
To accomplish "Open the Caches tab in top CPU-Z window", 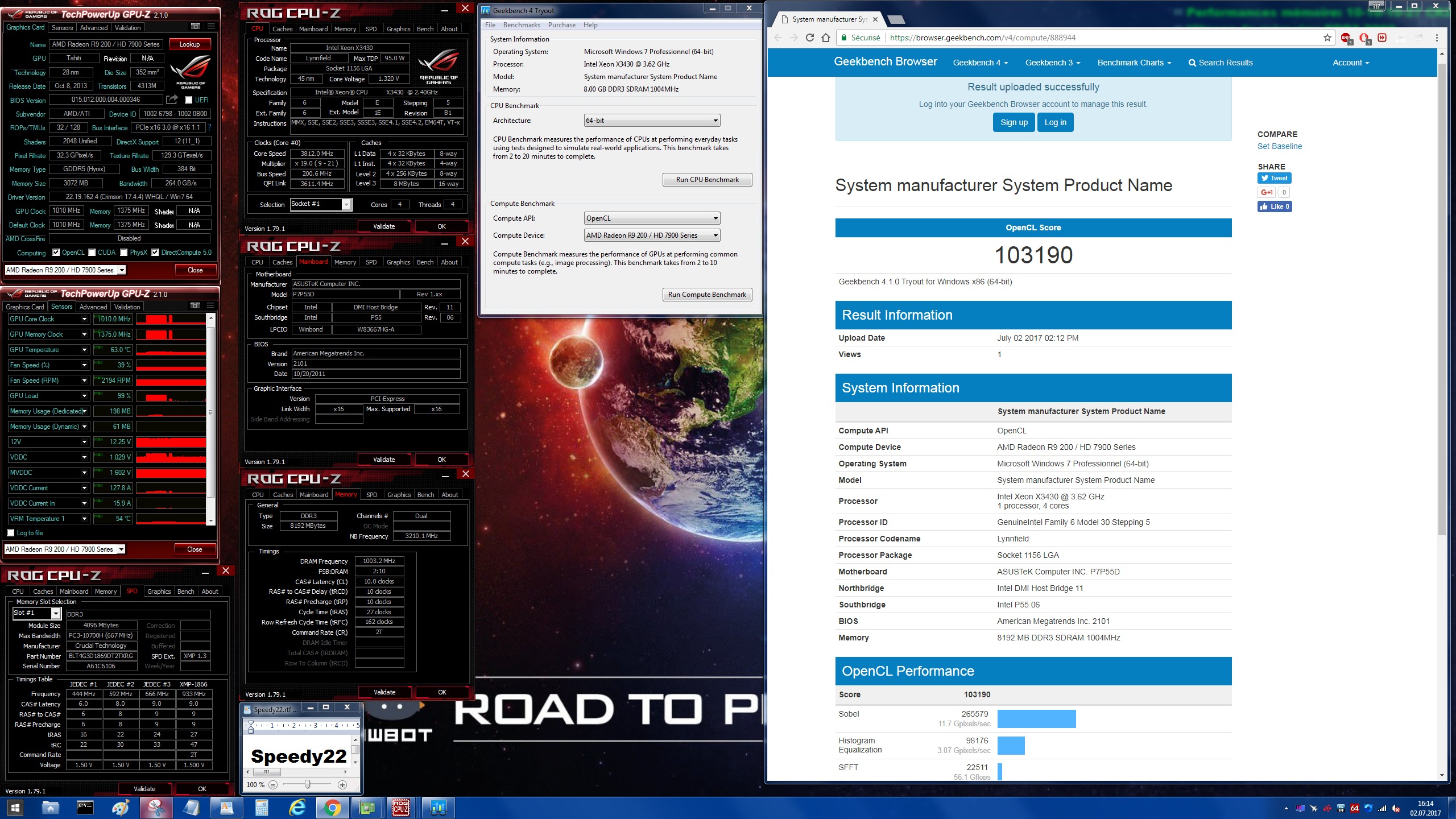I will (x=282, y=29).
